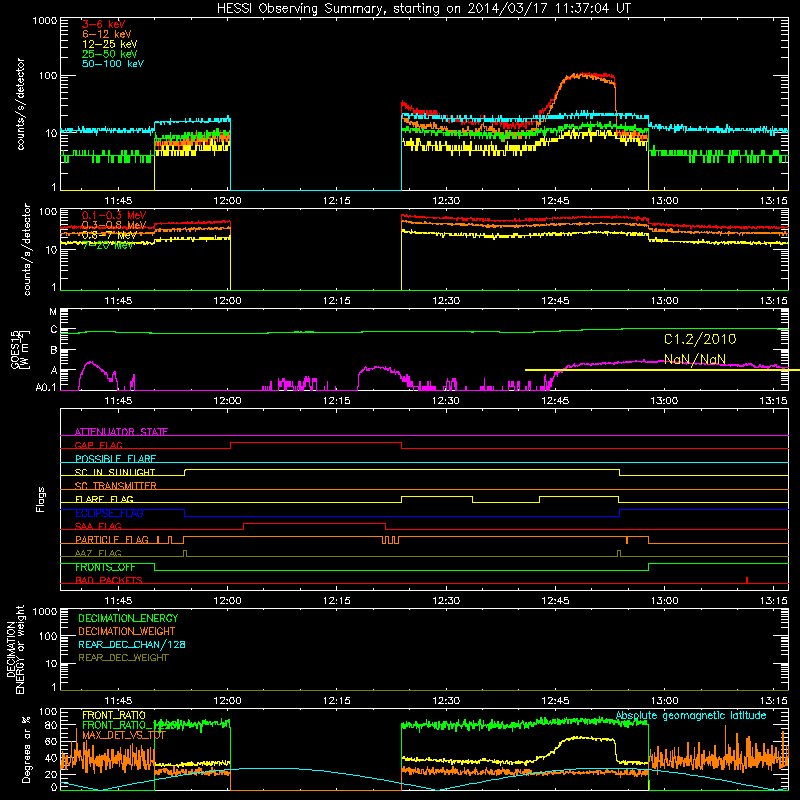
Task: Click the C1.2/2010 flare annotation
Action: 700,339
